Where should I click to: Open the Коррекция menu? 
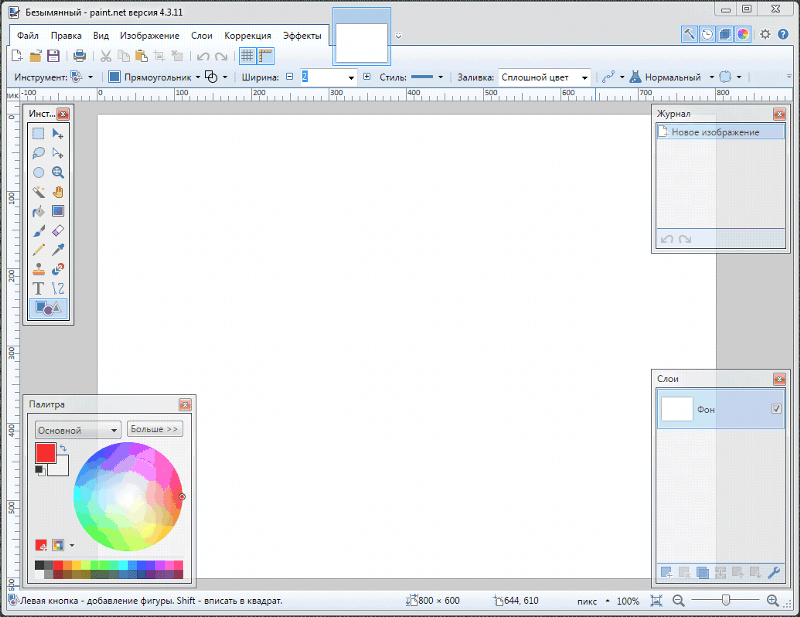[247, 35]
